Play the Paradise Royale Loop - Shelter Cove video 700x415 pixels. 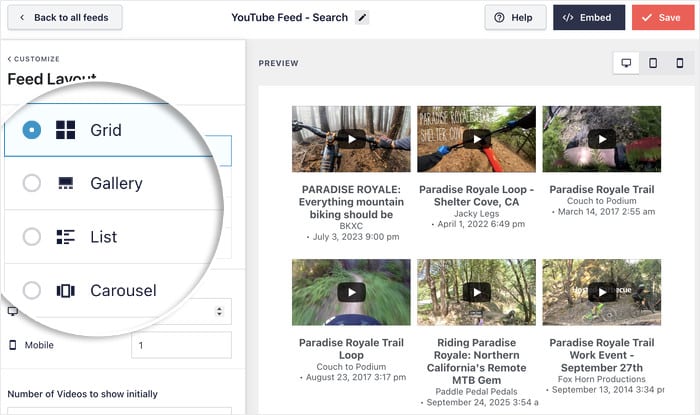476,139
